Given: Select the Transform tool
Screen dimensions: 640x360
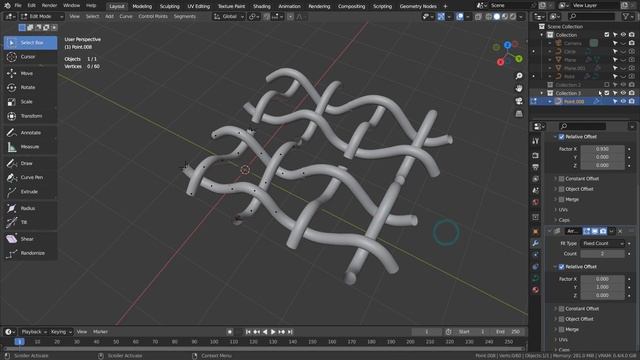Looking at the screenshot, I should click(30, 116).
